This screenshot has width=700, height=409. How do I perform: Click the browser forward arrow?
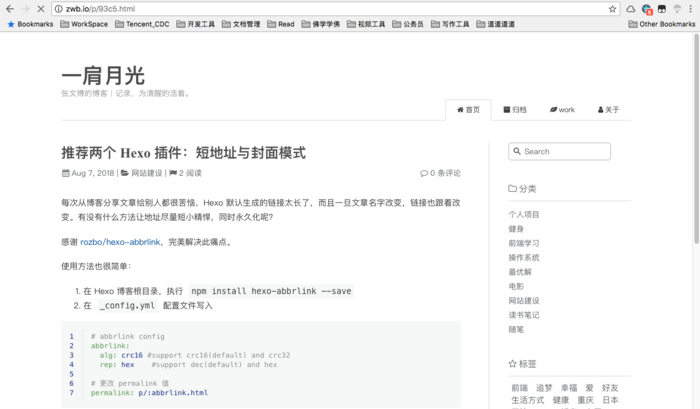25,9
